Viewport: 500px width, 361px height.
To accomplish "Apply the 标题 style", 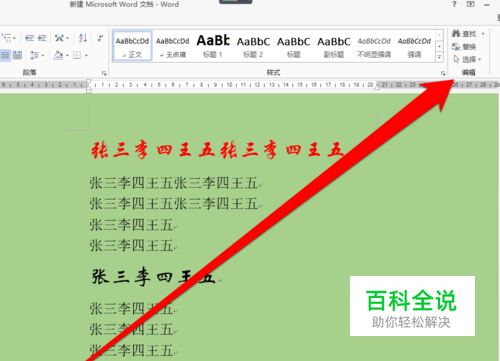I will tap(293, 46).
